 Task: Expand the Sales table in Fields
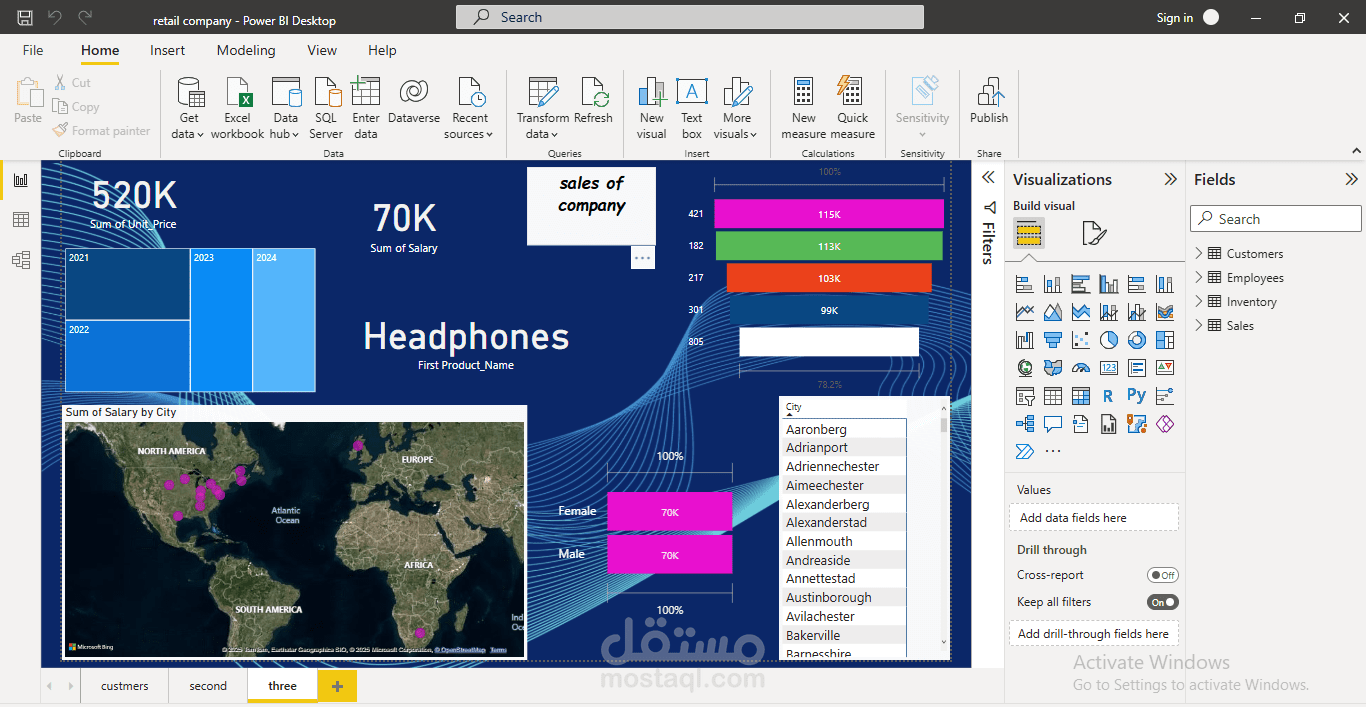(1199, 325)
